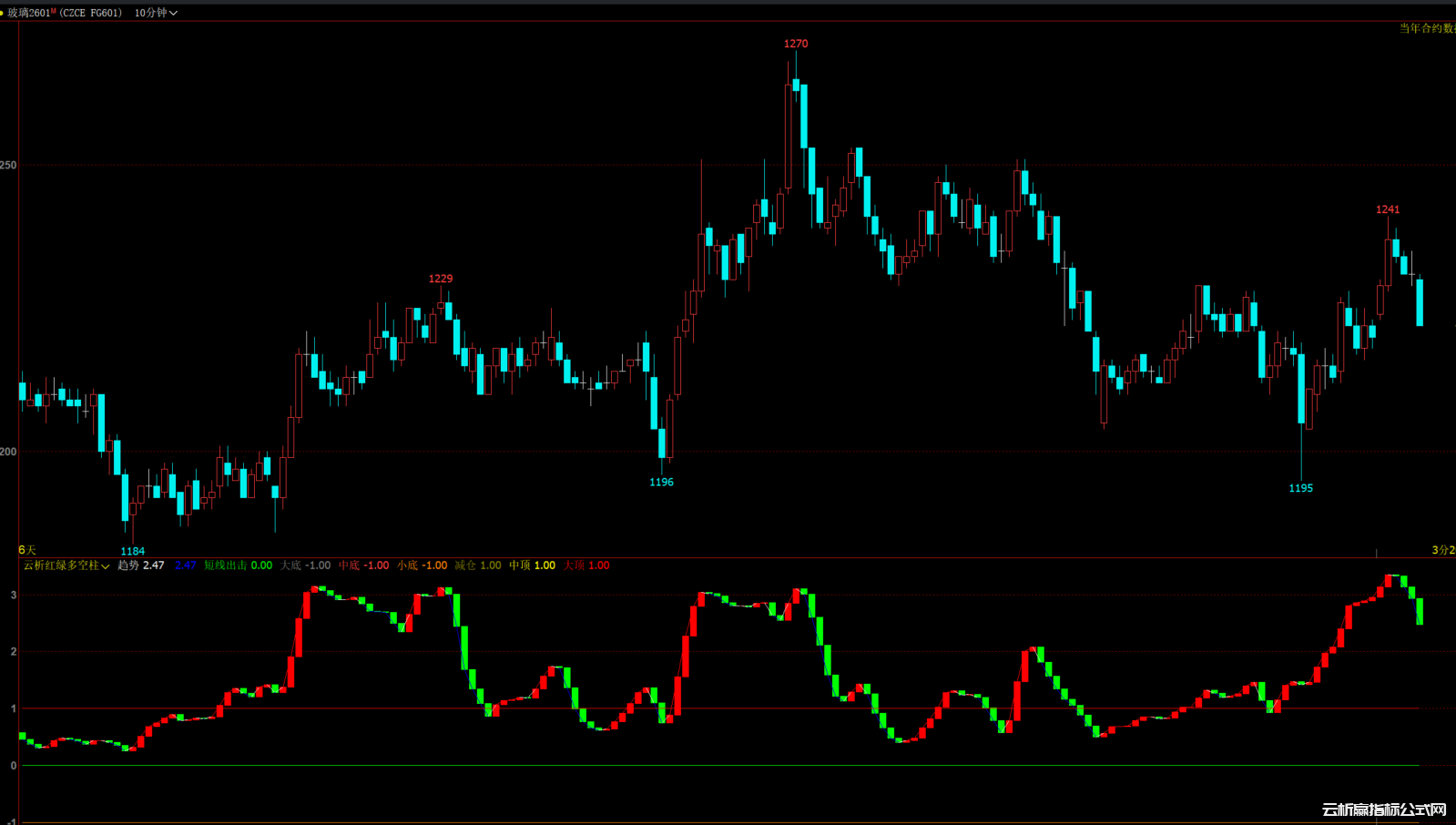Click the 当年合约 label at top right
The image size is (1456, 825).
click(1427, 28)
